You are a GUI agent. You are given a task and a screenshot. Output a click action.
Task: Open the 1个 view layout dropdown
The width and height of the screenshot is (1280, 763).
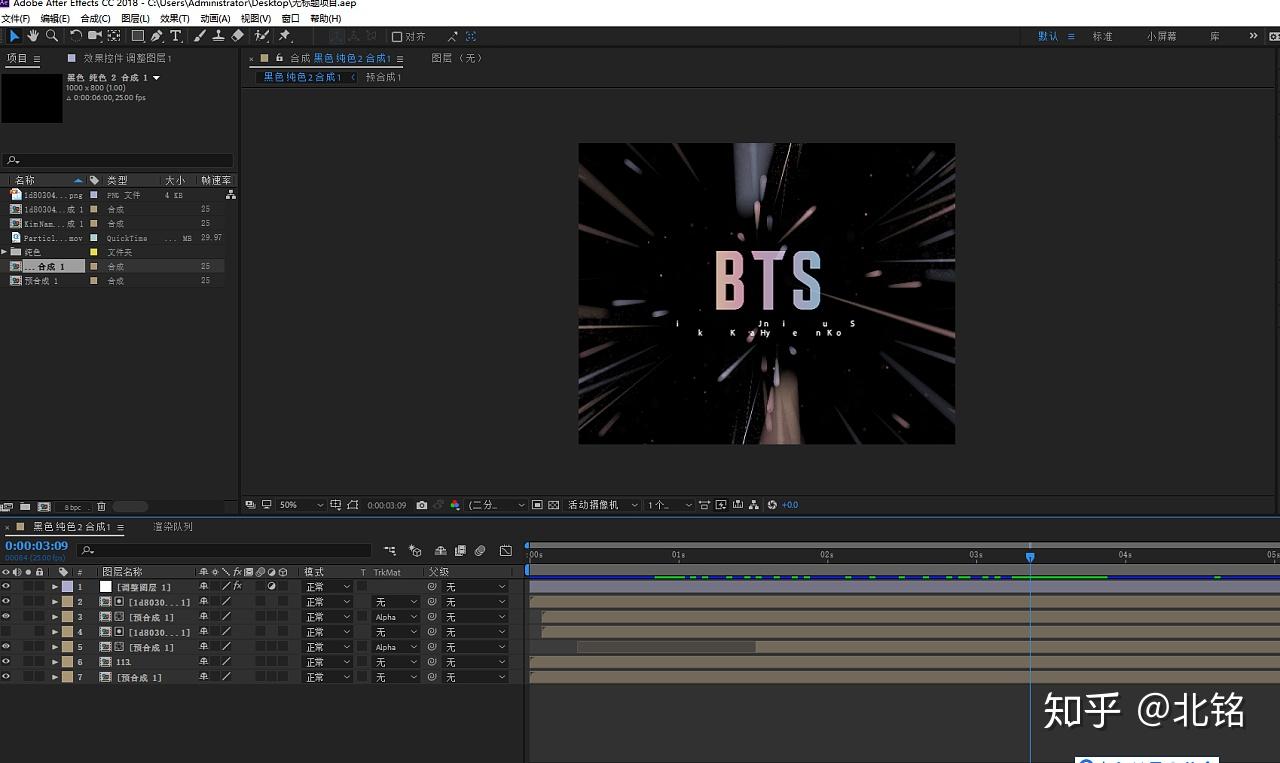(x=669, y=505)
